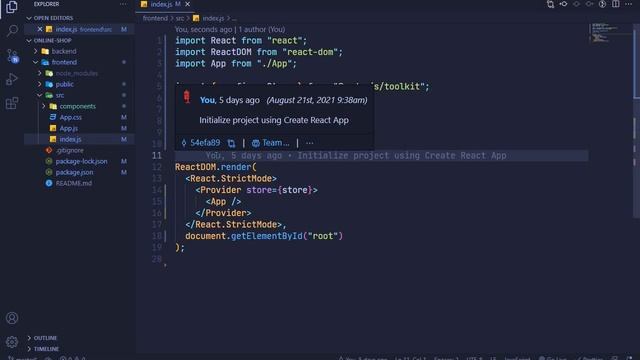Open Explorer panel More Actions ellipsis
Image resolution: width=640 pixels, height=360 pixels.
coord(123,4)
